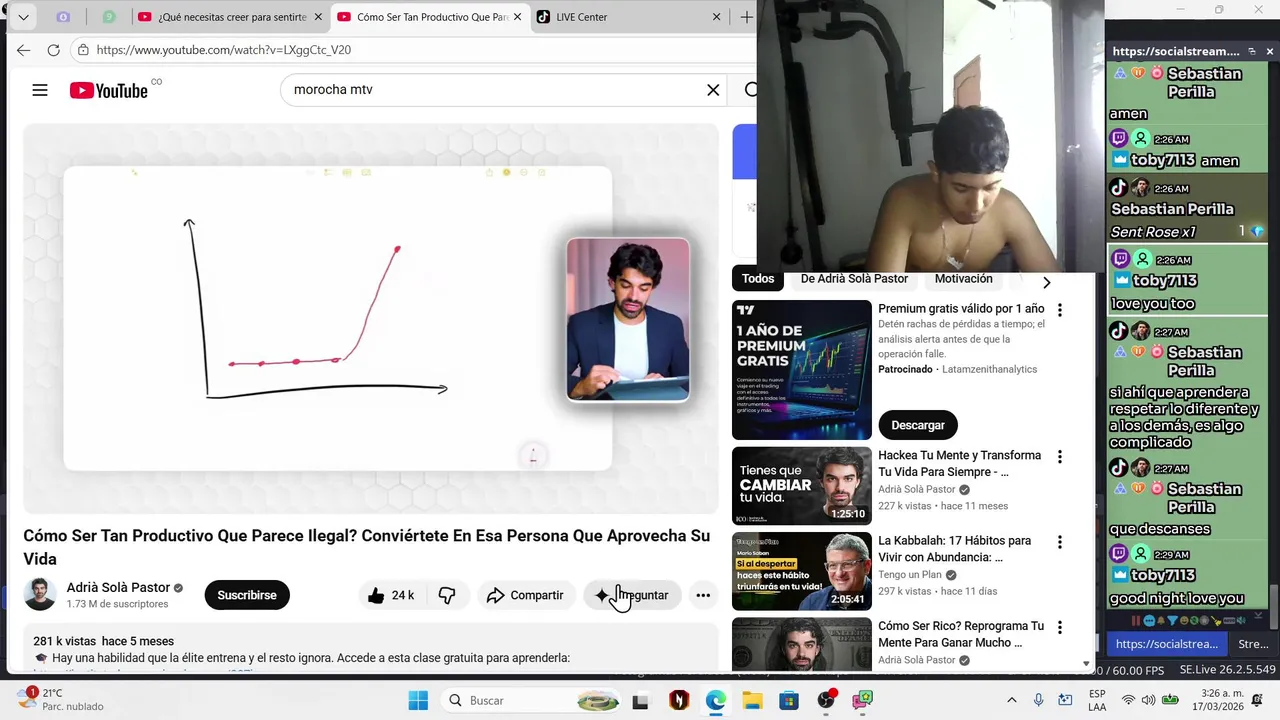Expand the video description box
This screenshot has height=720, width=1280.
(x=371, y=648)
